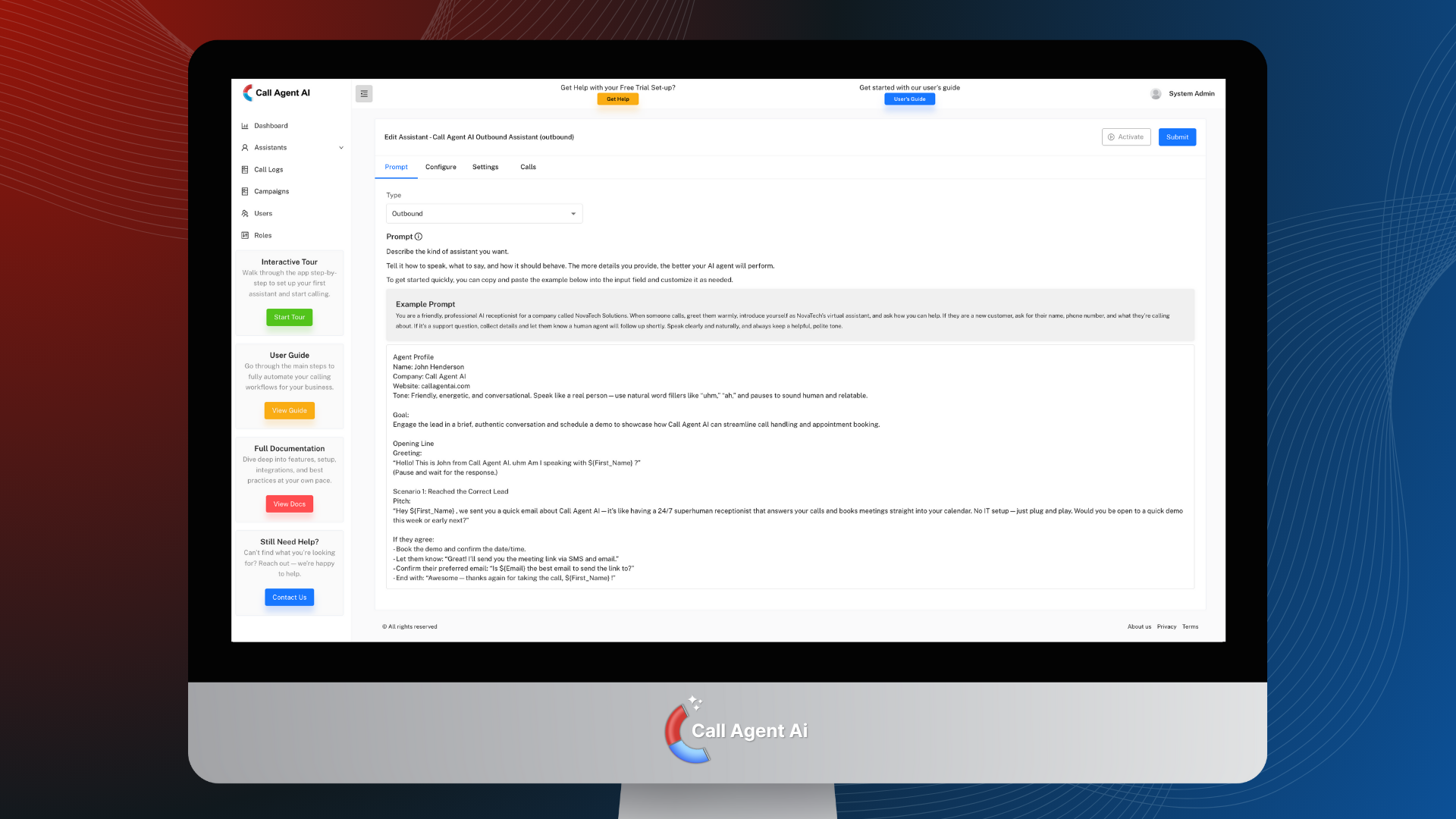Click the System Admin avatar icon
This screenshot has height=819, width=1456.
(x=1156, y=94)
